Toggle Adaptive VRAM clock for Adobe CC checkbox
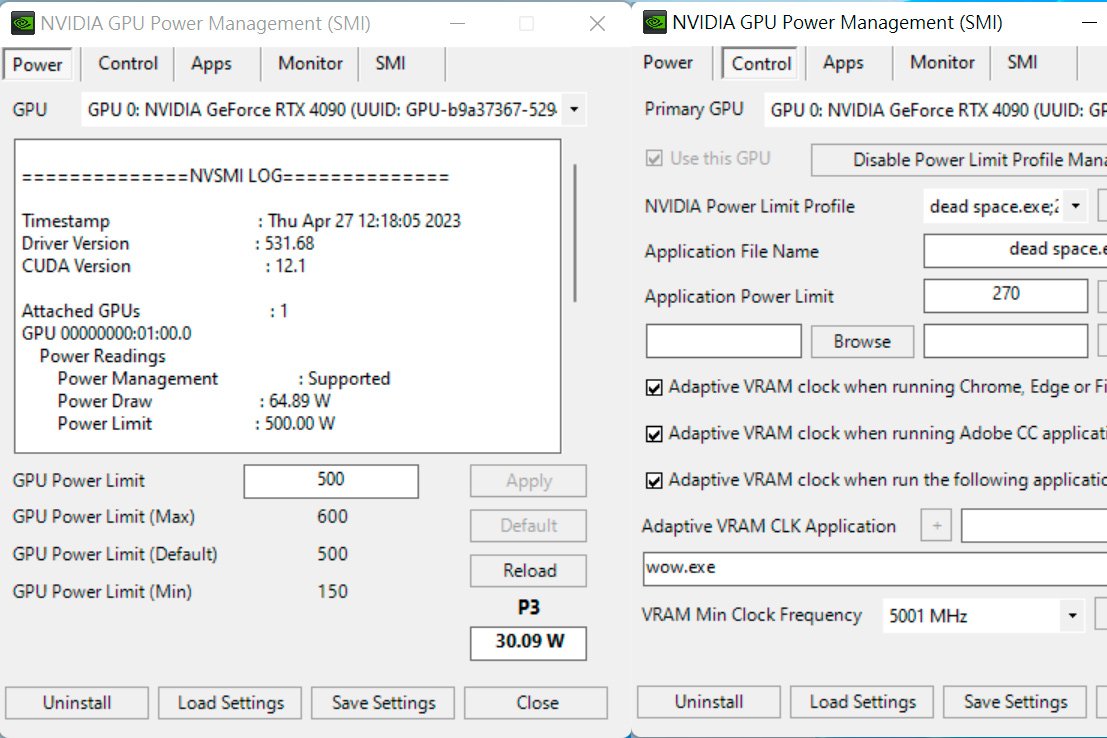The height and width of the screenshot is (738, 1107). 654,434
